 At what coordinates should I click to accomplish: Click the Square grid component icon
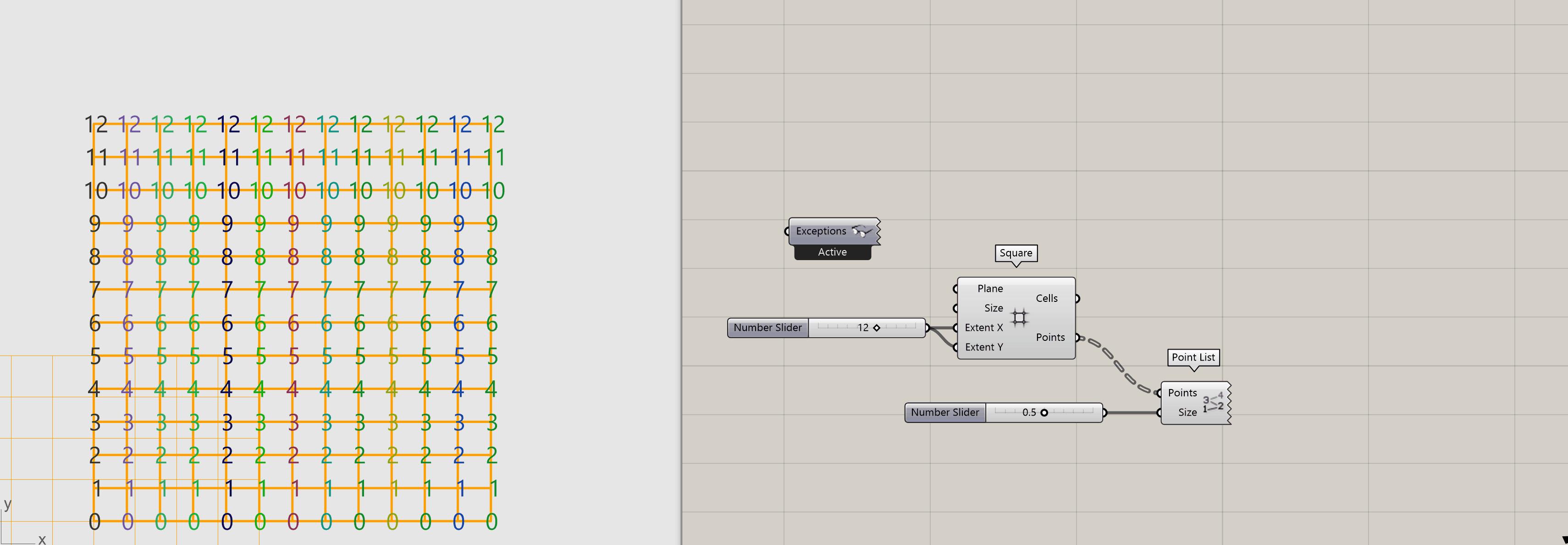click(1020, 317)
